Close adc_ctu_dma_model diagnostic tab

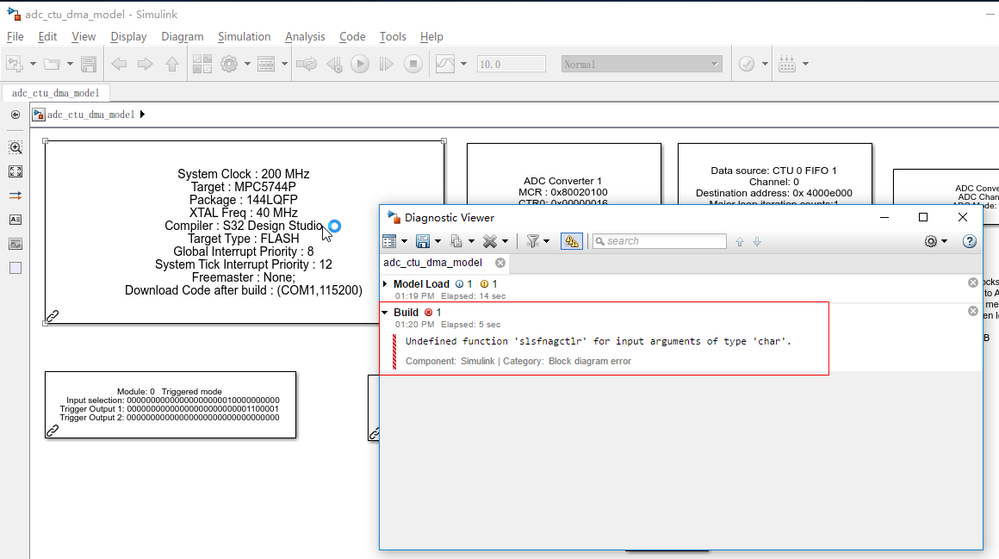(x=500, y=263)
